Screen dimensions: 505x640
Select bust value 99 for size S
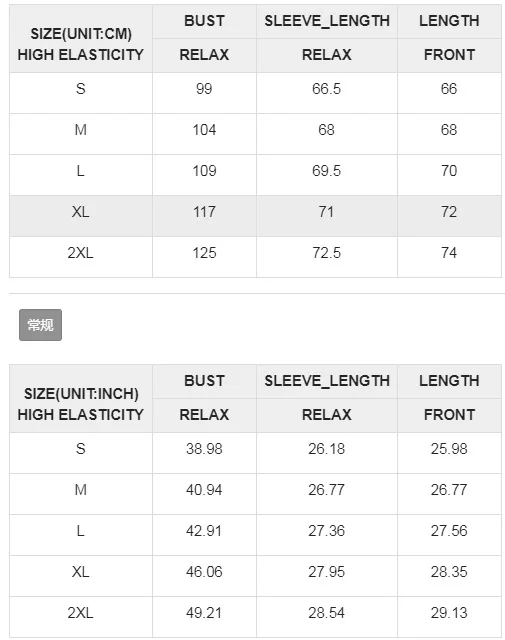204,89
